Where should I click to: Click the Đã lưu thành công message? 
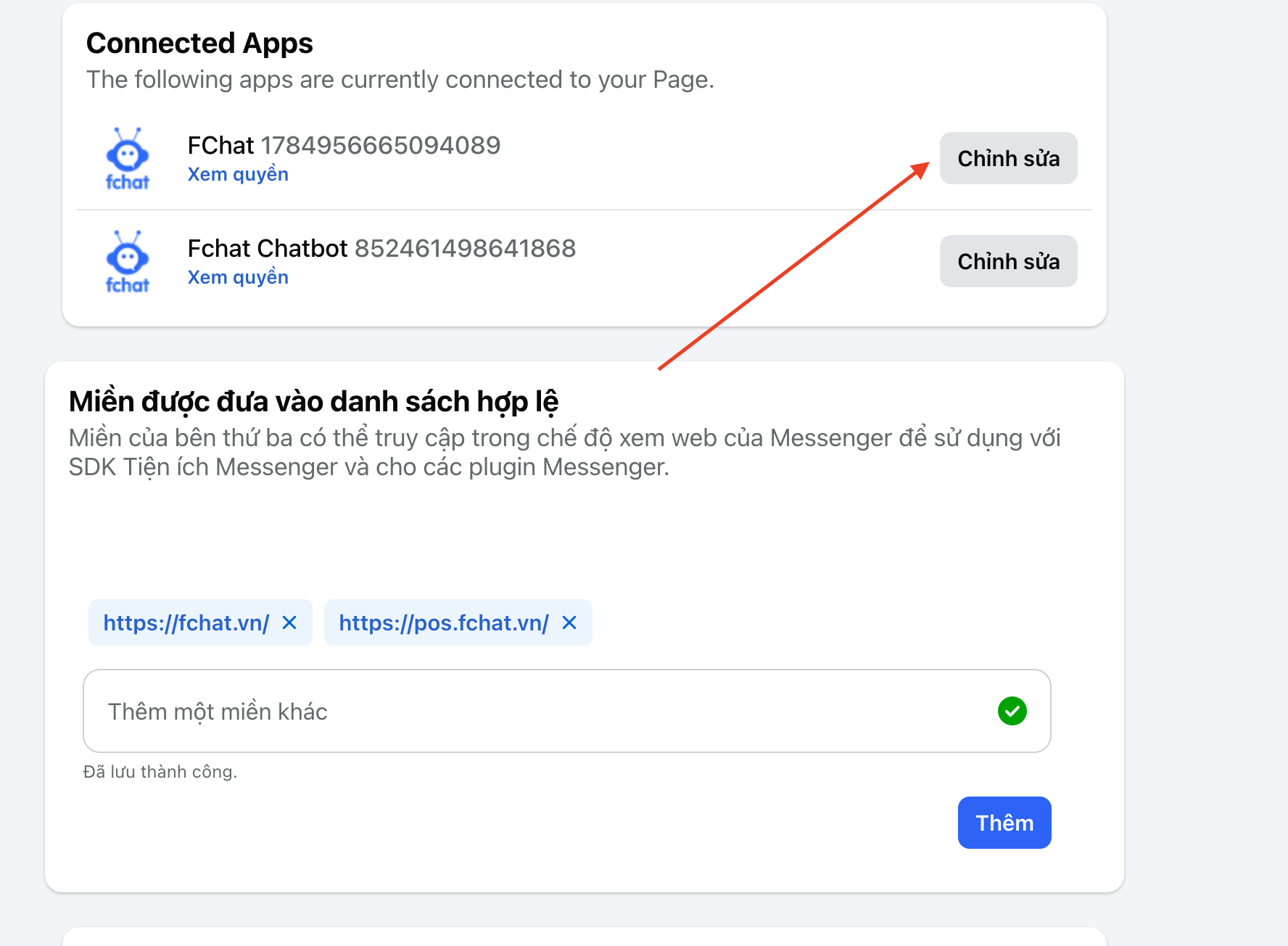(x=160, y=772)
